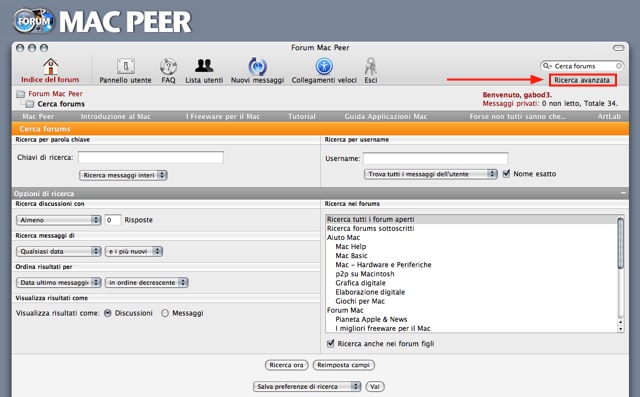Image resolution: width=640 pixels, height=397 pixels.
Task: Open the Almeno dropdown
Action: coord(58,220)
